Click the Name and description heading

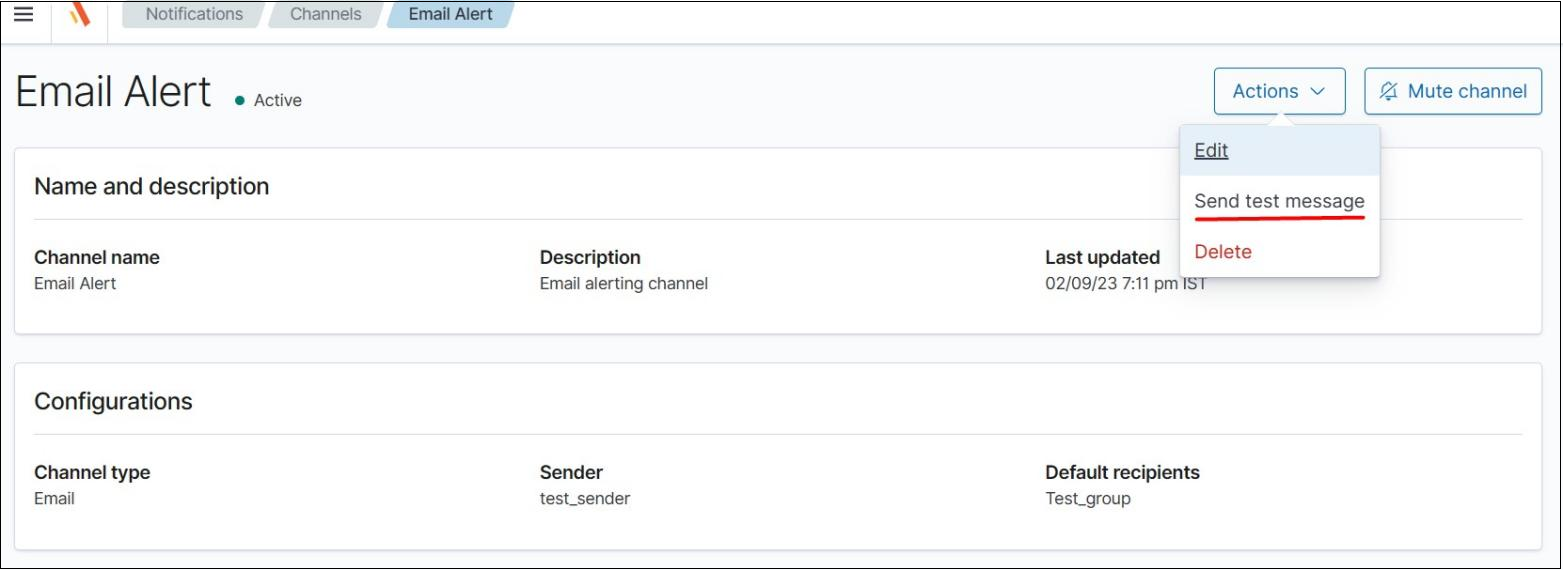click(x=151, y=186)
